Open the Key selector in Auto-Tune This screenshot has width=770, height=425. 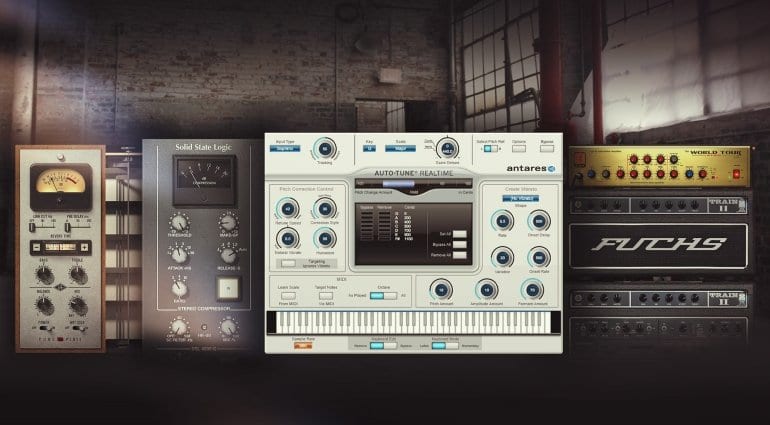pyautogui.click(x=369, y=148)
